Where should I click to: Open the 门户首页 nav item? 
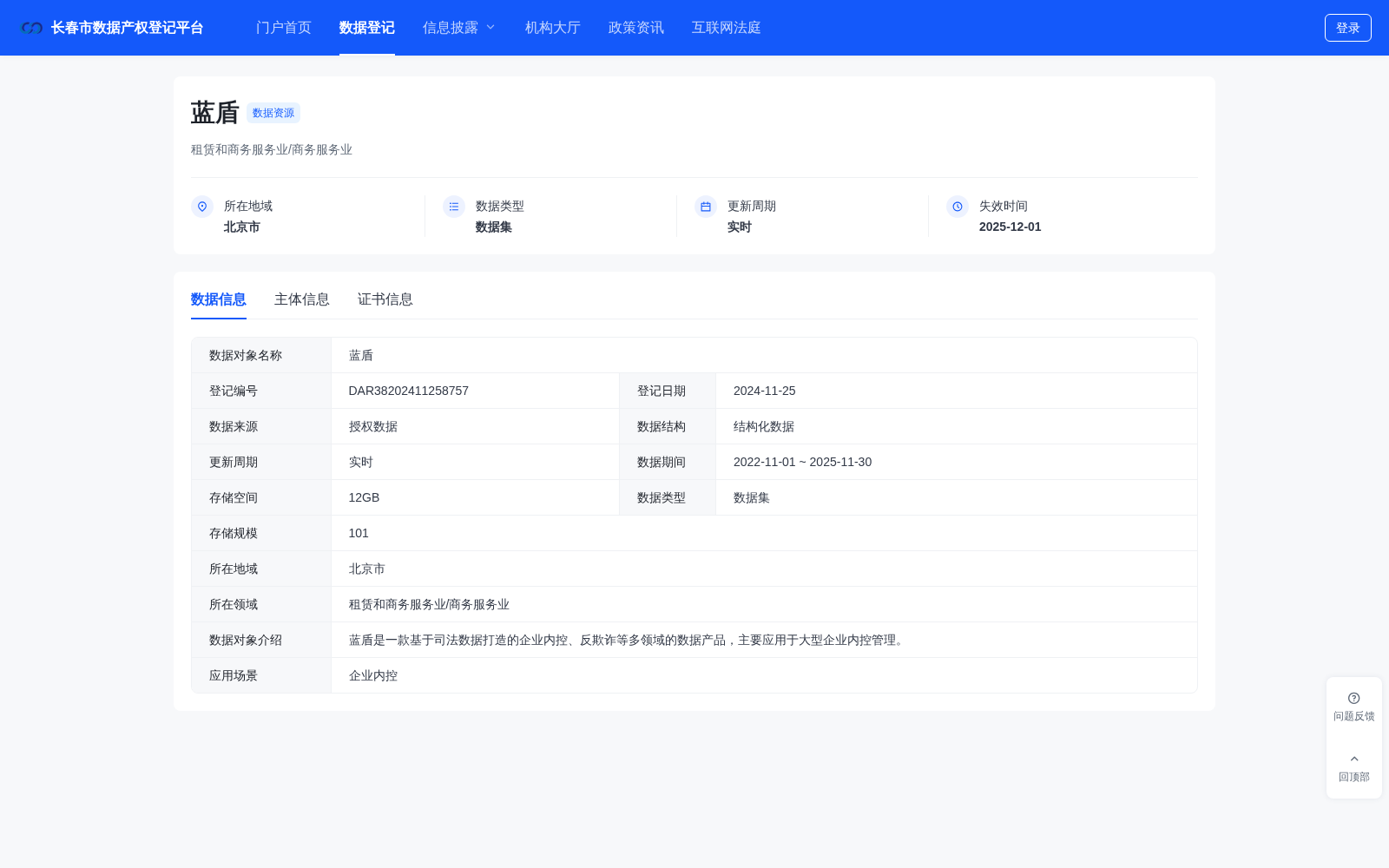(x=284, y=28)
